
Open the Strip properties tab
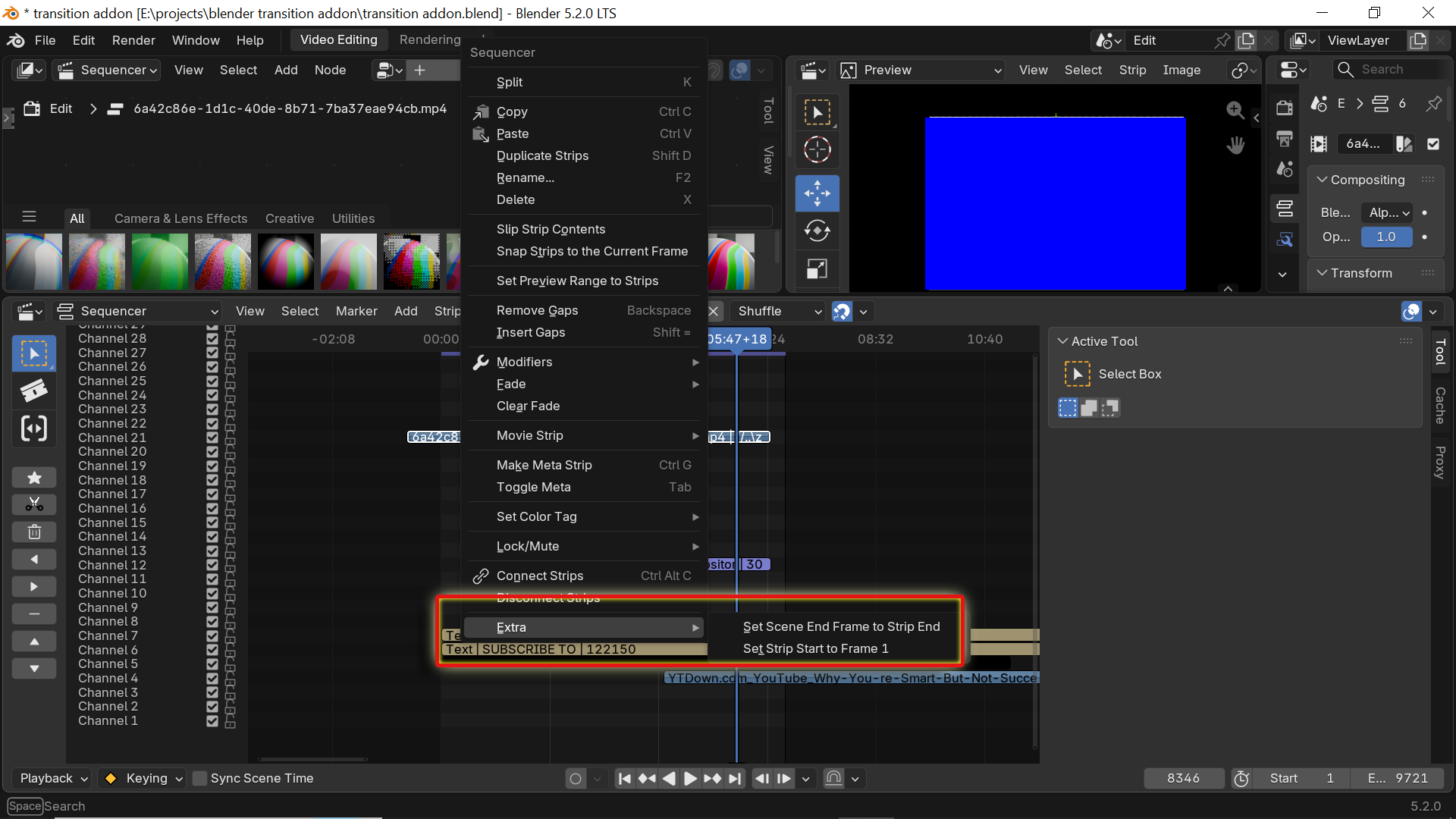(1285, 208)
